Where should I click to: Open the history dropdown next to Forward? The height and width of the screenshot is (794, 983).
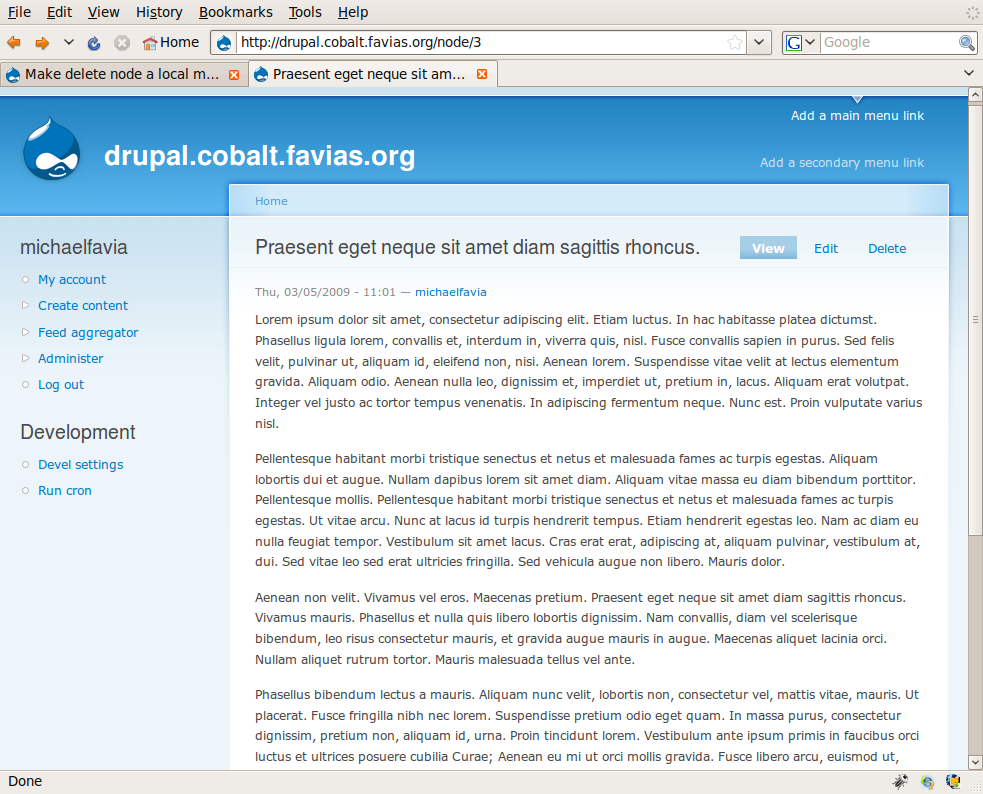[x=69, y=43]
